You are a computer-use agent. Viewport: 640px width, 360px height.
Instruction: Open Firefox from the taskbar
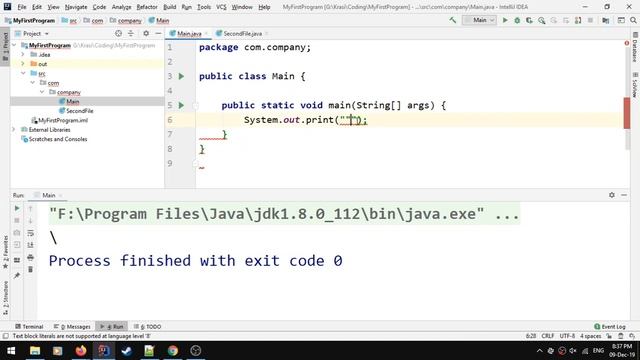[81, 351]
